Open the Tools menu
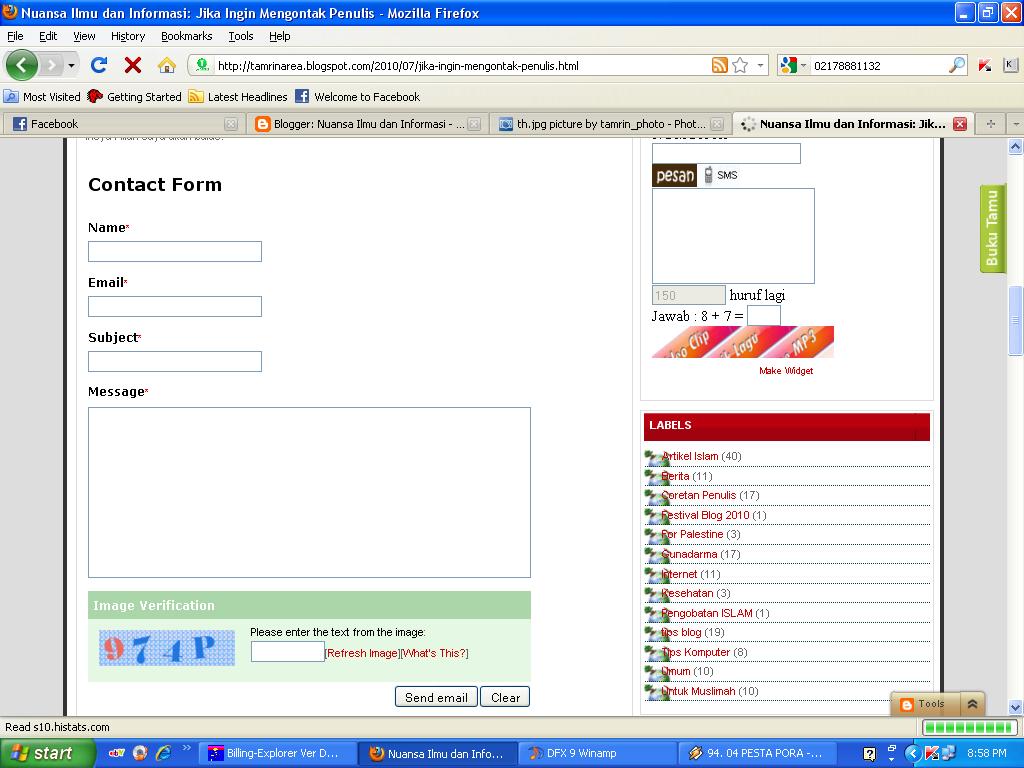Viewport: 1024px width, 768px height. pos(240,36)
